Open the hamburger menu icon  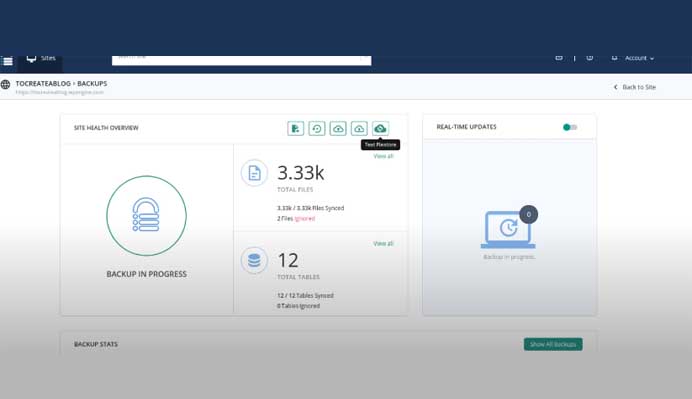[x=8, y=61]
